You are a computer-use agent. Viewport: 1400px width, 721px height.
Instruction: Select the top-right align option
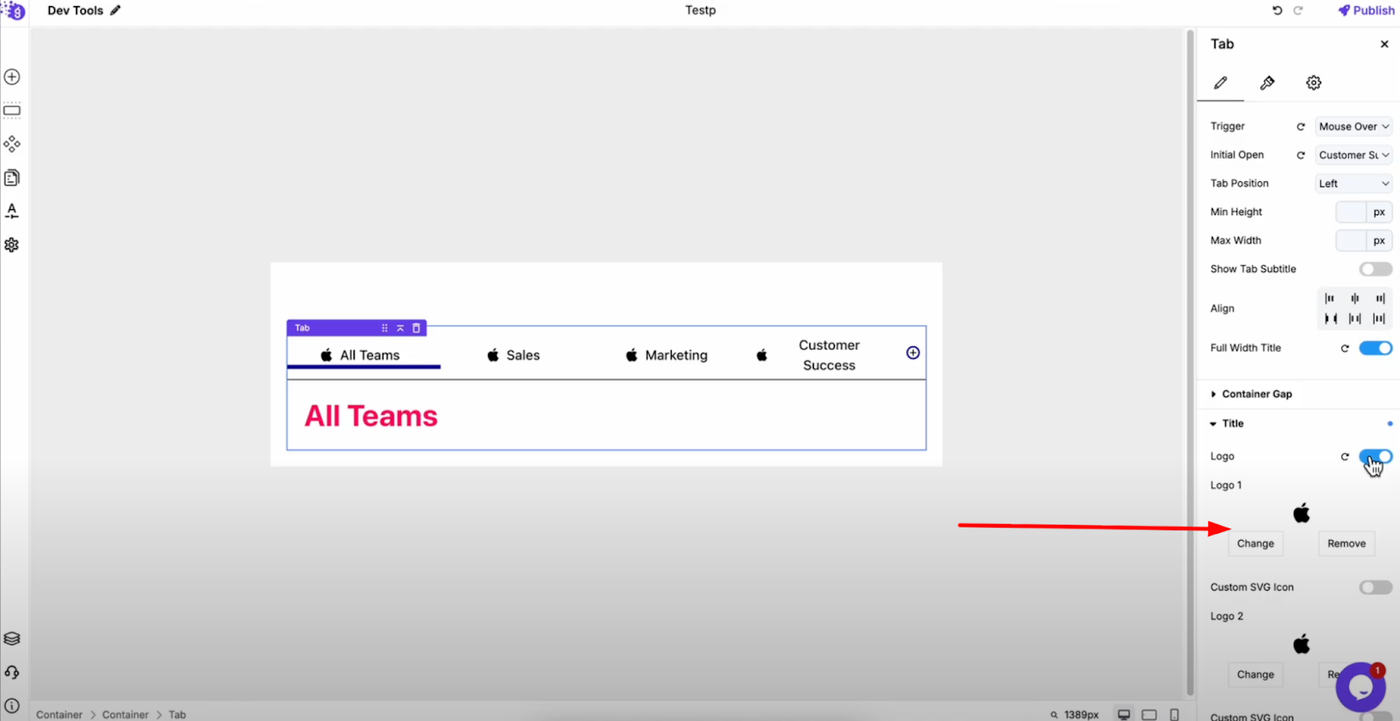coord(1380,298)
